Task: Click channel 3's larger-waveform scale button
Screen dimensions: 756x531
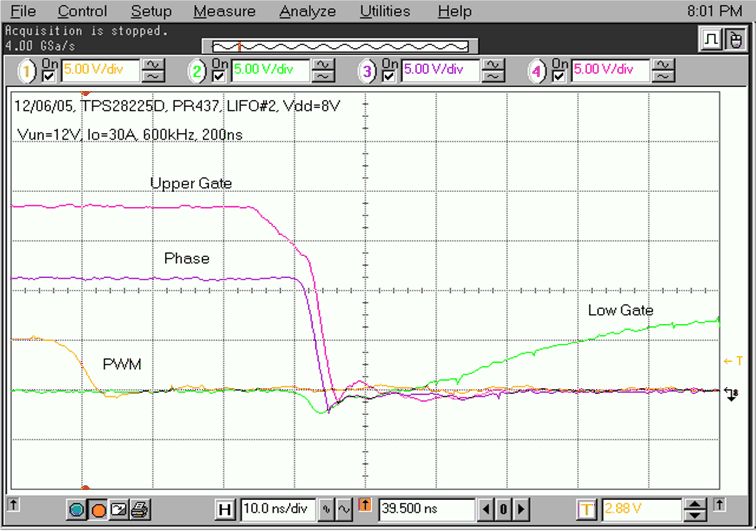Action: (x=493, y=65)
